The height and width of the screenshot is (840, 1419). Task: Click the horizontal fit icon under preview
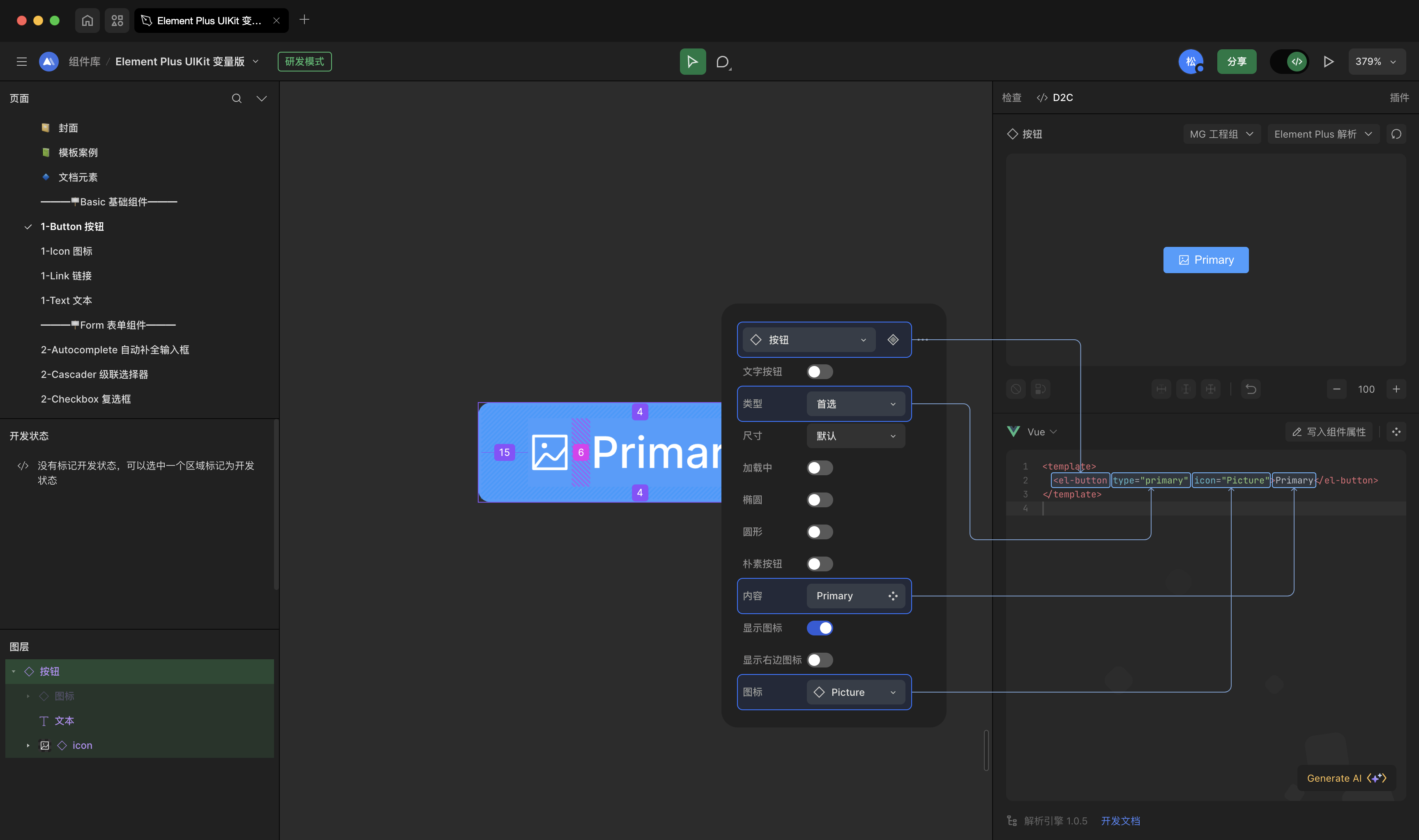coord(1161,389)
